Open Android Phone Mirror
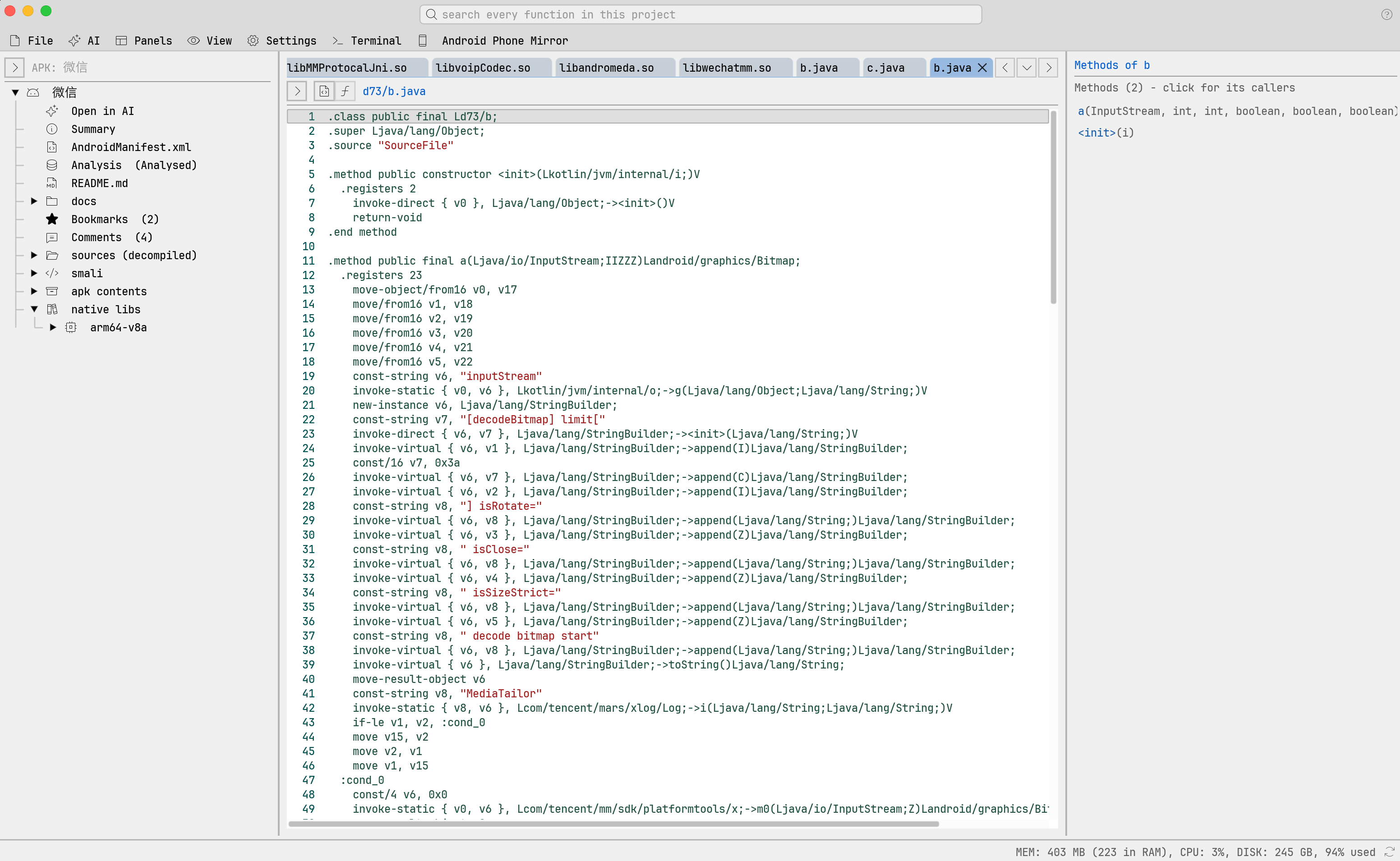 [x=493, y=41]
